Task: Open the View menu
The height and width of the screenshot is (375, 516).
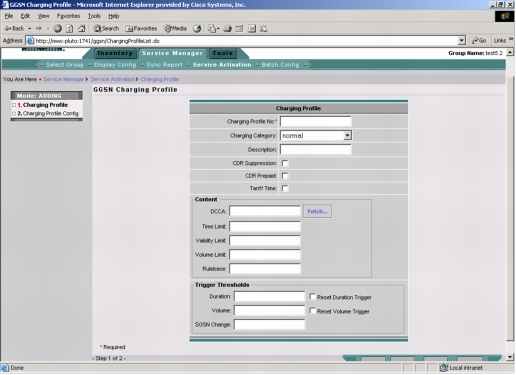Action: [43, 16]
